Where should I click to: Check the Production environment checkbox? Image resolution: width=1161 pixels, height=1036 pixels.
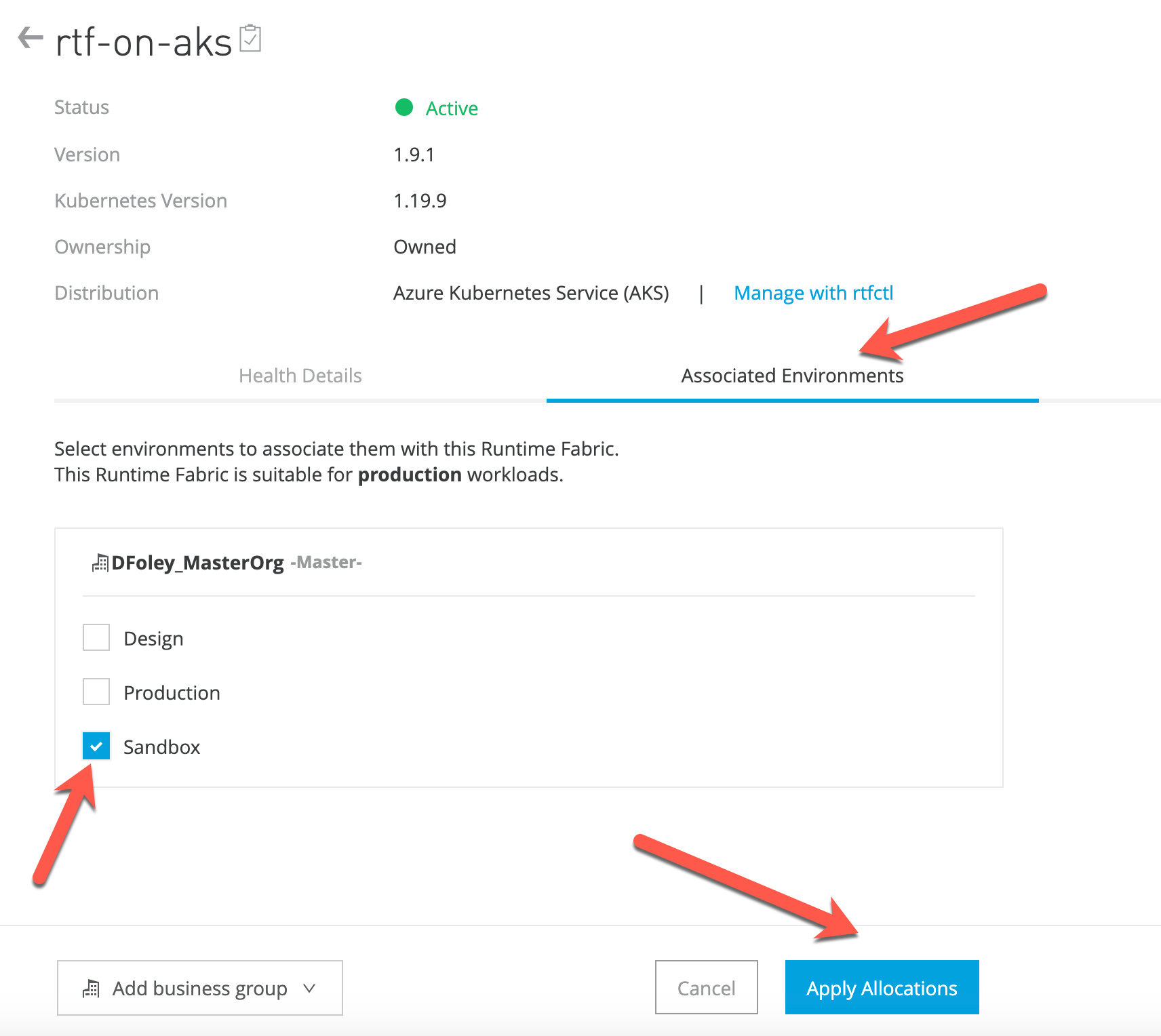96,692
